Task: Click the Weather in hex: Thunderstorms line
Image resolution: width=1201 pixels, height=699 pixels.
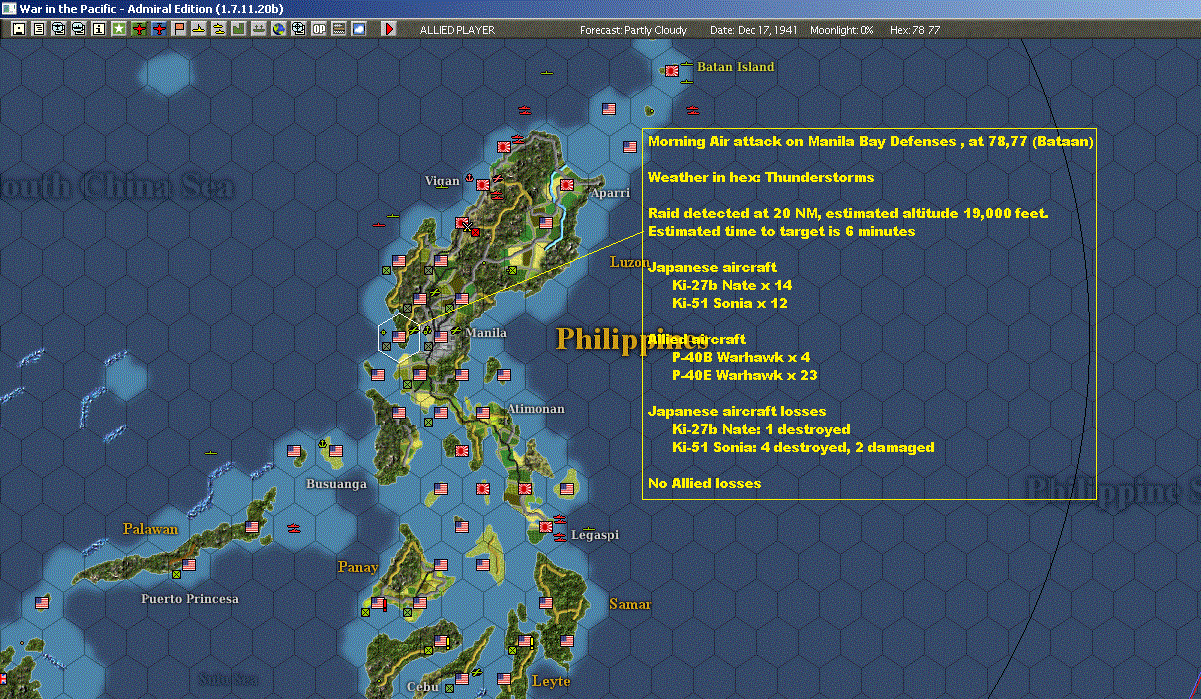Action: 761,177
